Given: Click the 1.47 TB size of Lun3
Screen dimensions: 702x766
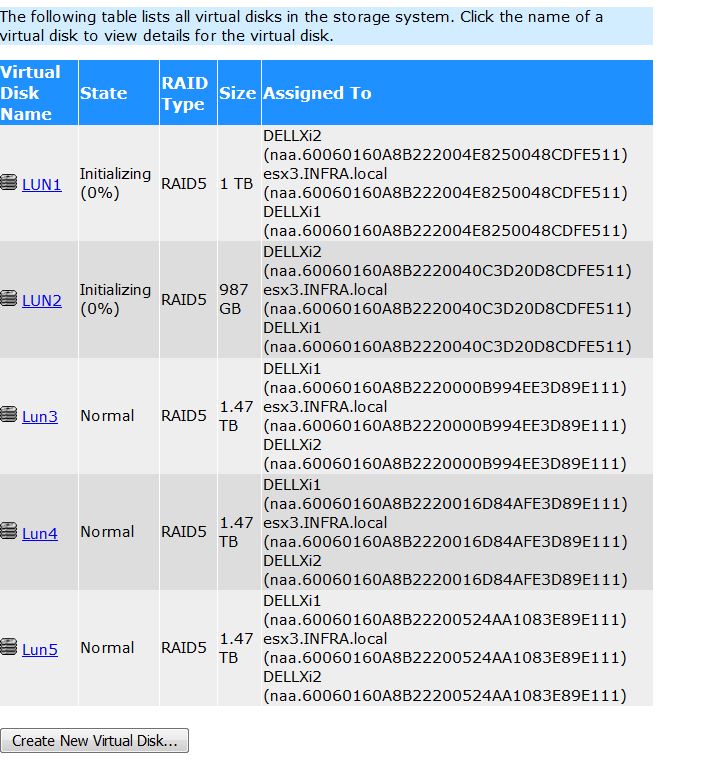Looking at the screenshot, I should click(x=236, y=416).
